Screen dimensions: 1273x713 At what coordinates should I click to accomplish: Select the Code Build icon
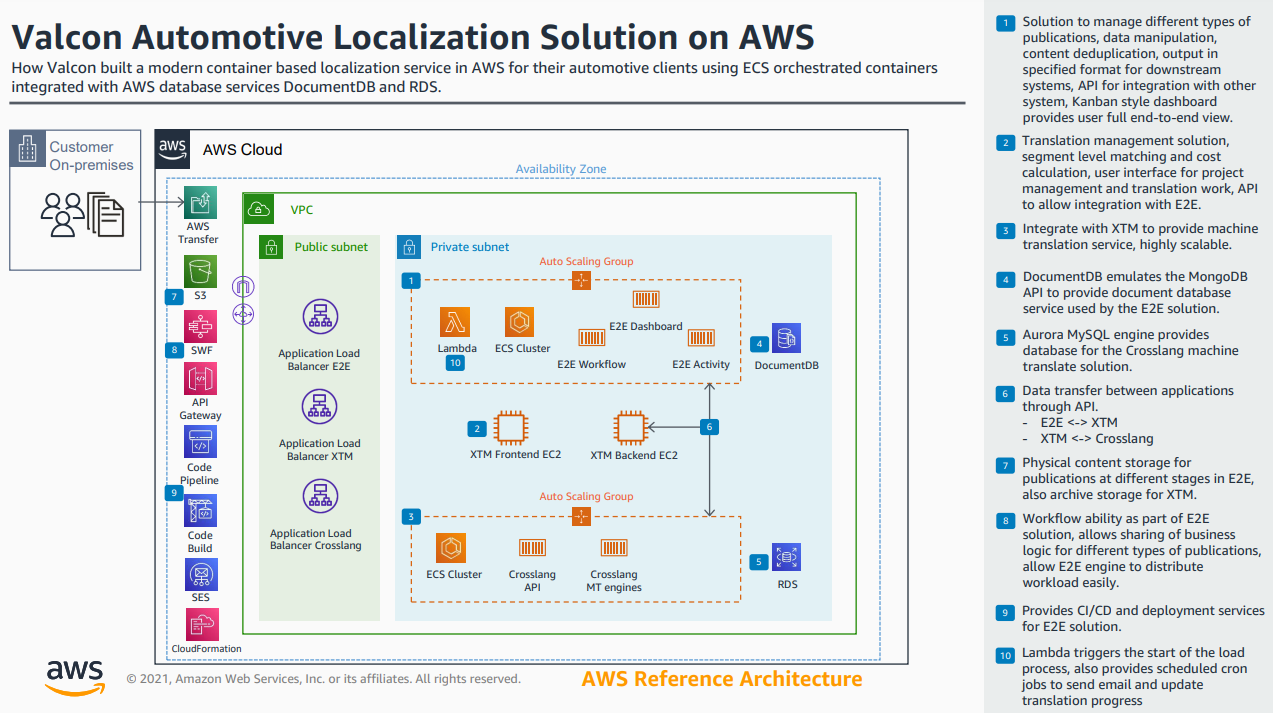pyautogui.click(x=200, y=511)
